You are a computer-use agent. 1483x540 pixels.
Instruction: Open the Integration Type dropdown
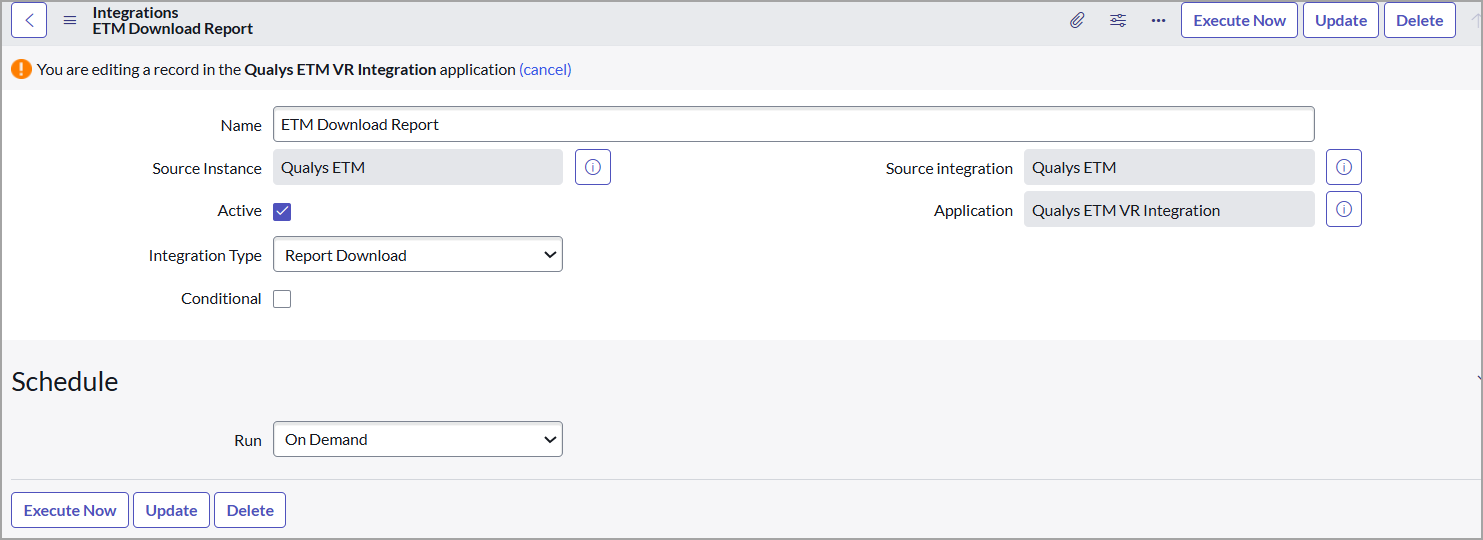click(417, 255)
